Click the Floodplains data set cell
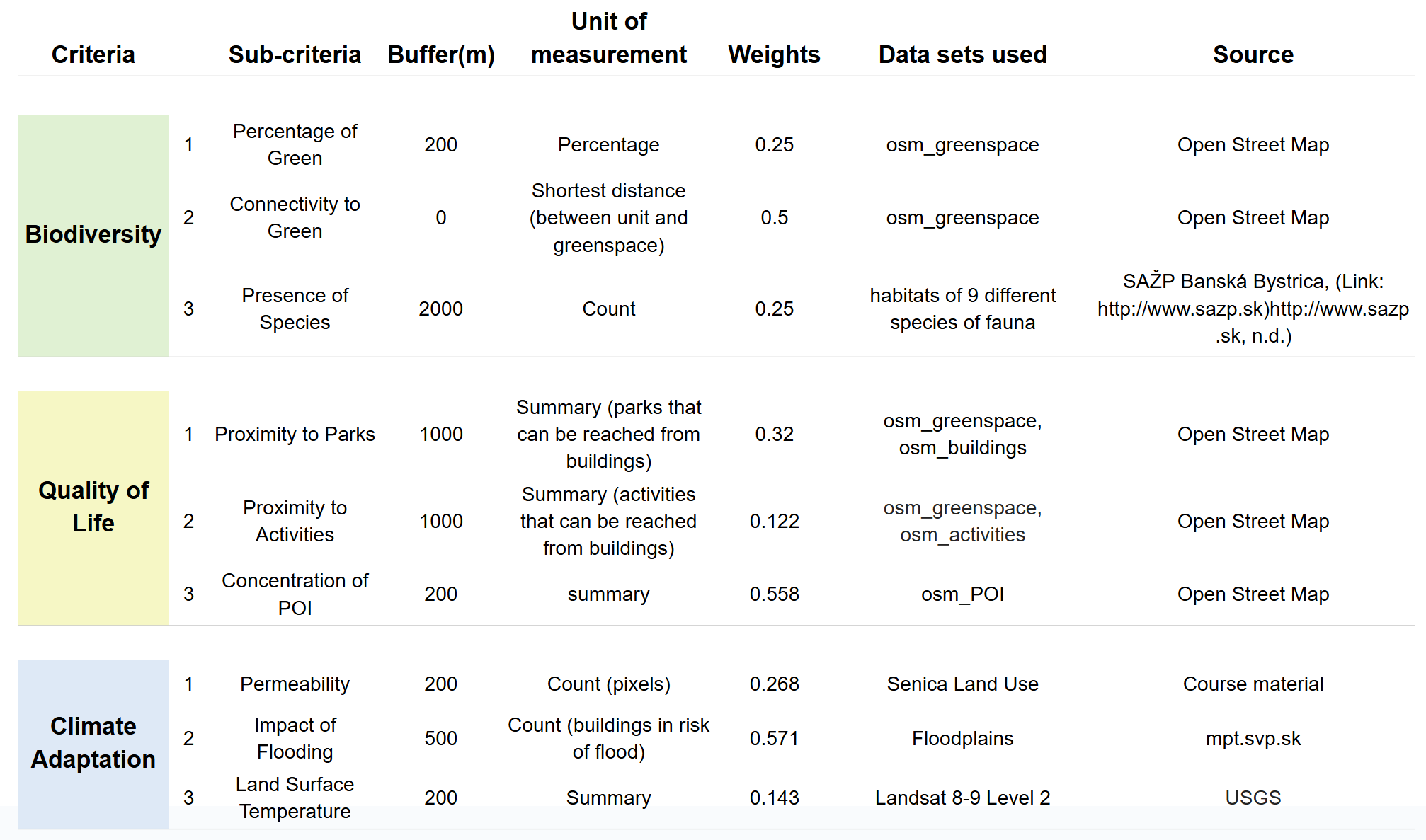 [x=962, y=738]
